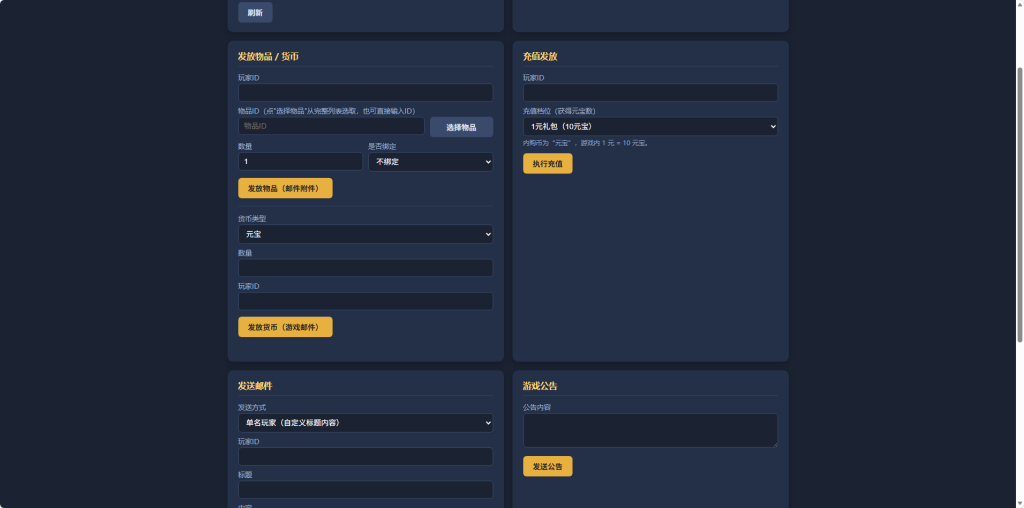Click the currency 数量 input field

tap(365, 268)
